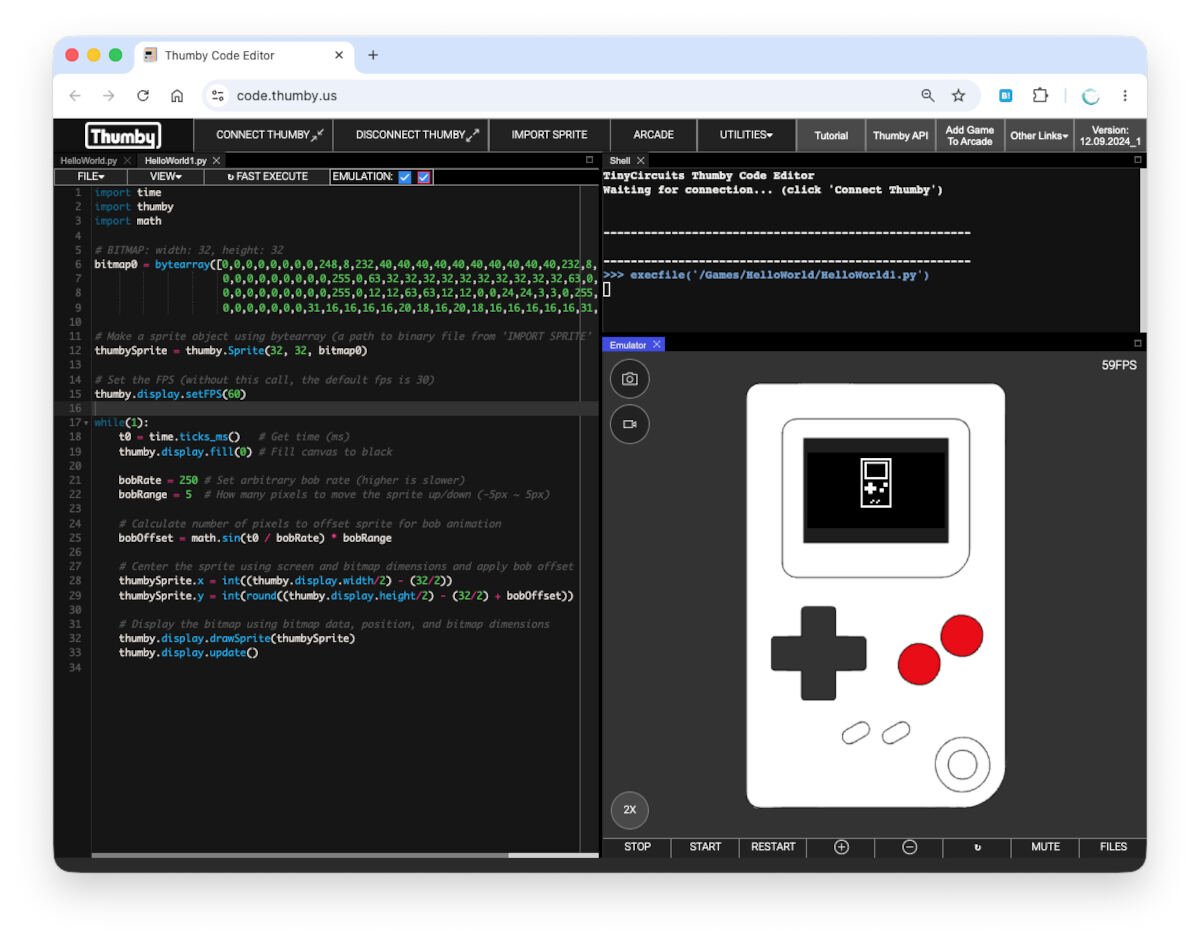This screenshot has height=943, width=1200.
Task: Switch to HelloWorld.py tab
Action: coord(88,160)
